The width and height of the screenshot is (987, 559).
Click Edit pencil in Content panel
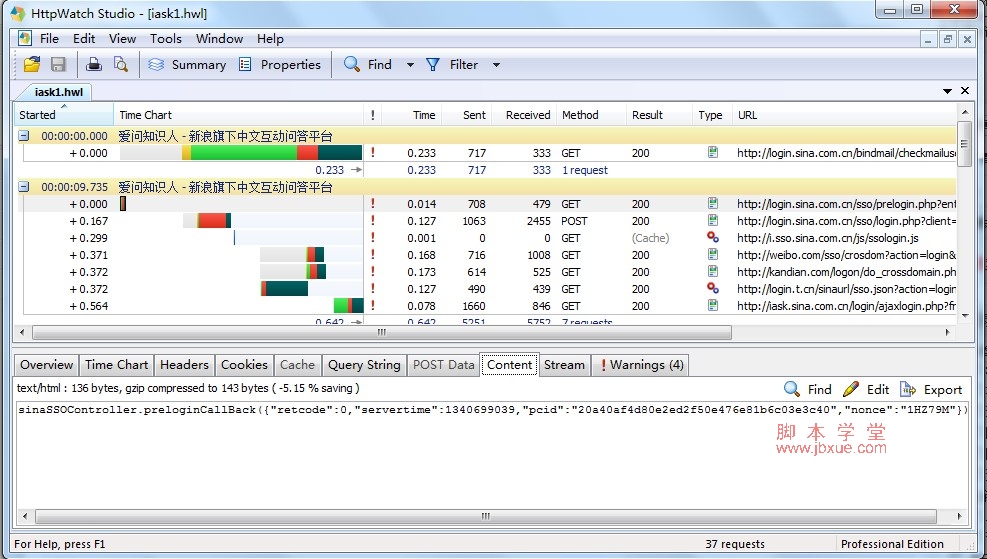click(866, 389)
